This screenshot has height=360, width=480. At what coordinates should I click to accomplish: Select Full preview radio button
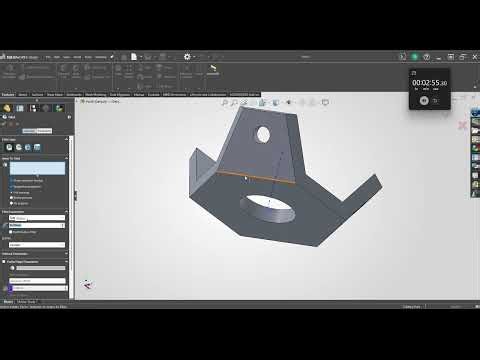click(11, 193)
